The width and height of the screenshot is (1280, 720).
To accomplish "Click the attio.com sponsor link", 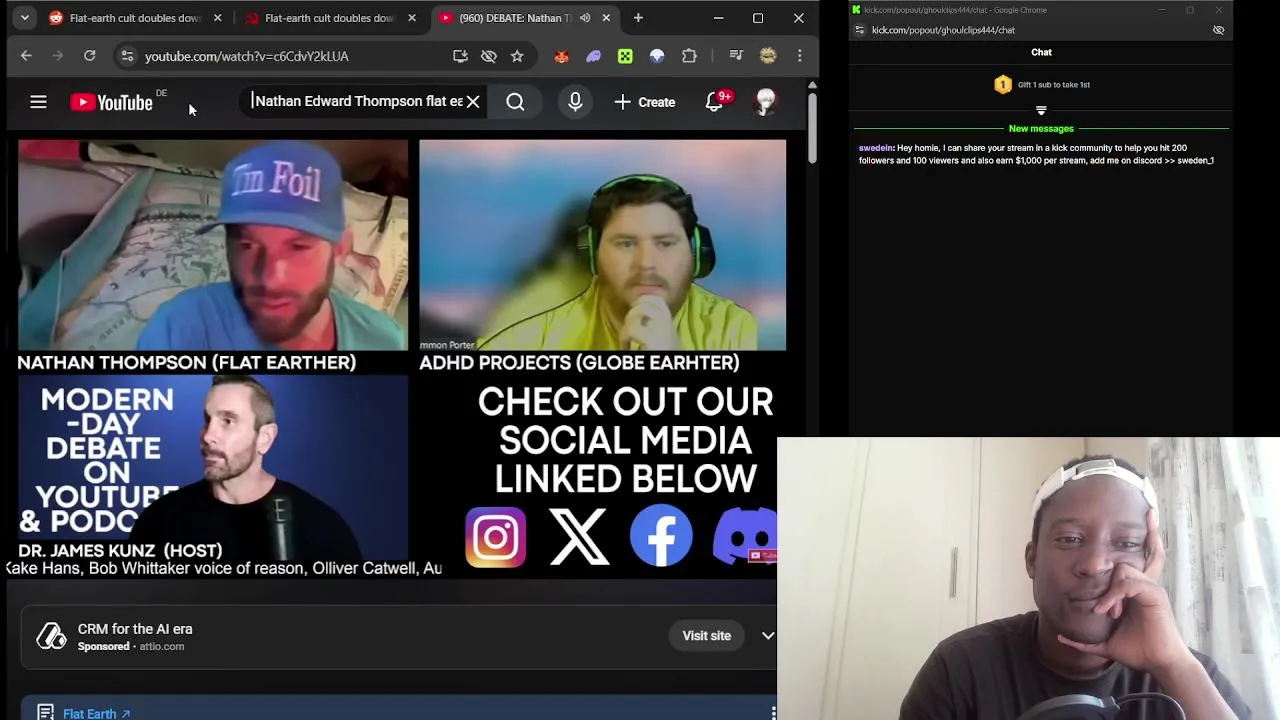I will (x=162, y=647).
